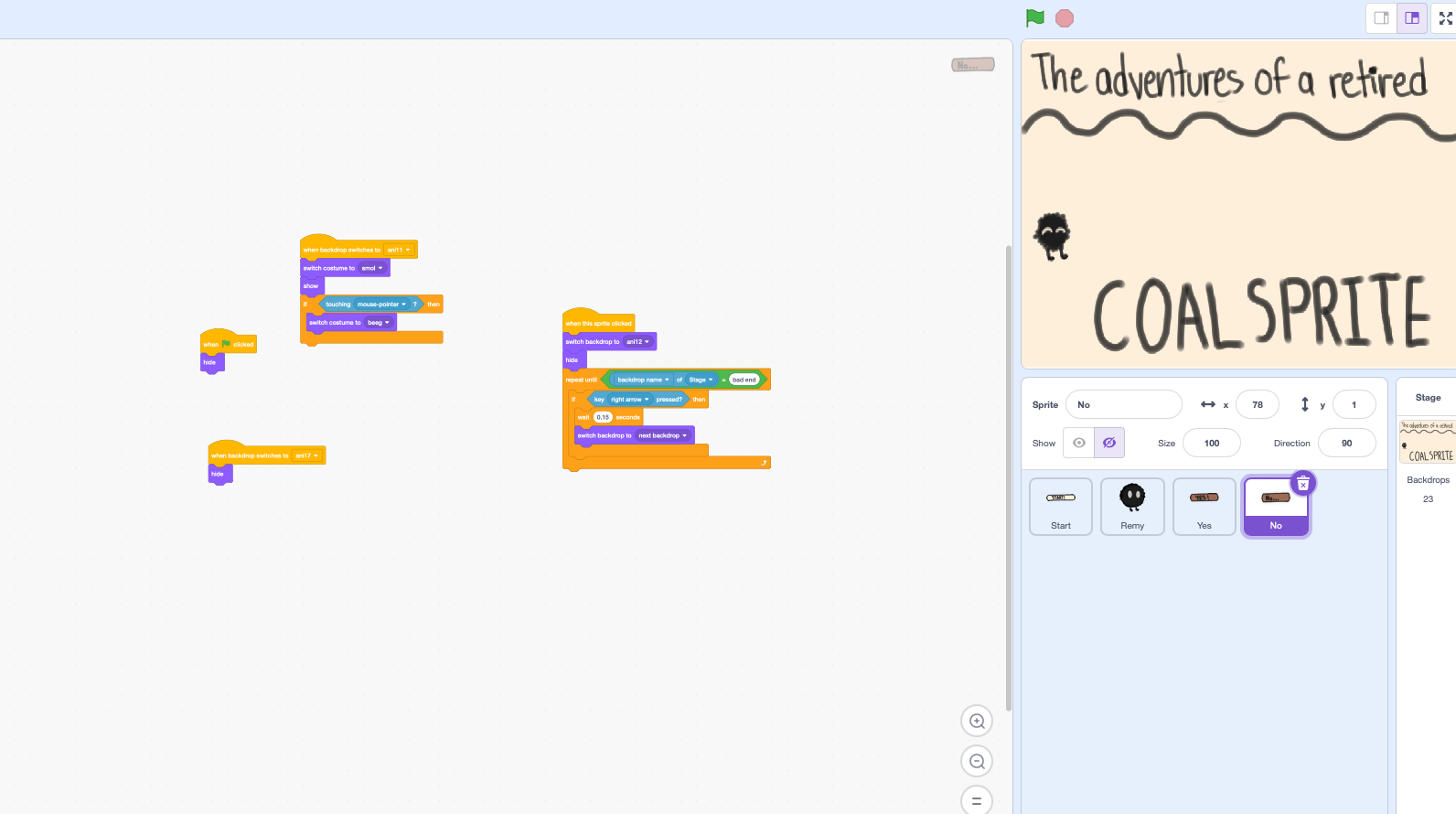Open the Stage object dropdown in block
The image size is (1456, 814).
pos(701,380)
